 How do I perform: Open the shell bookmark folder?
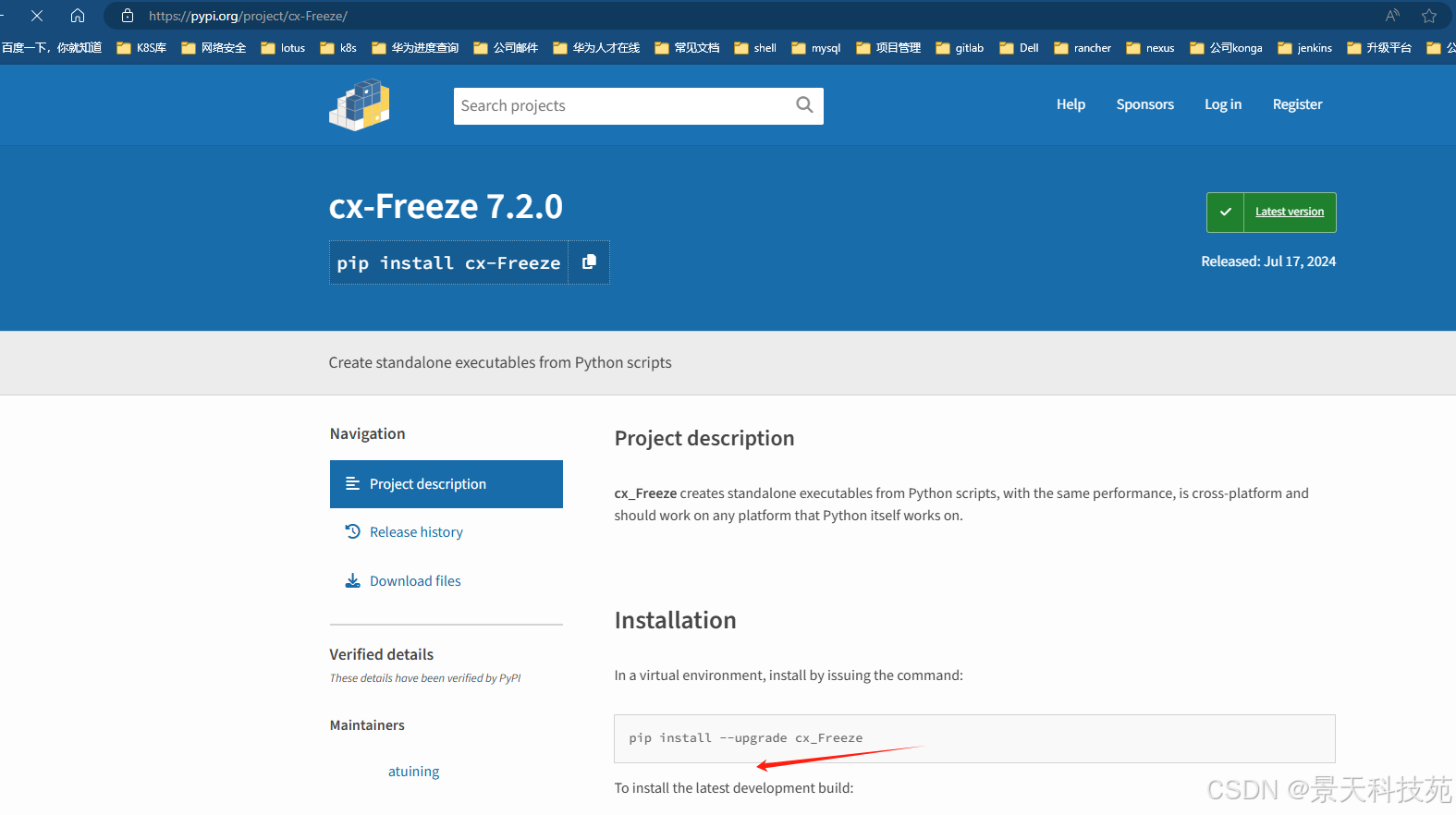(755, 48)
